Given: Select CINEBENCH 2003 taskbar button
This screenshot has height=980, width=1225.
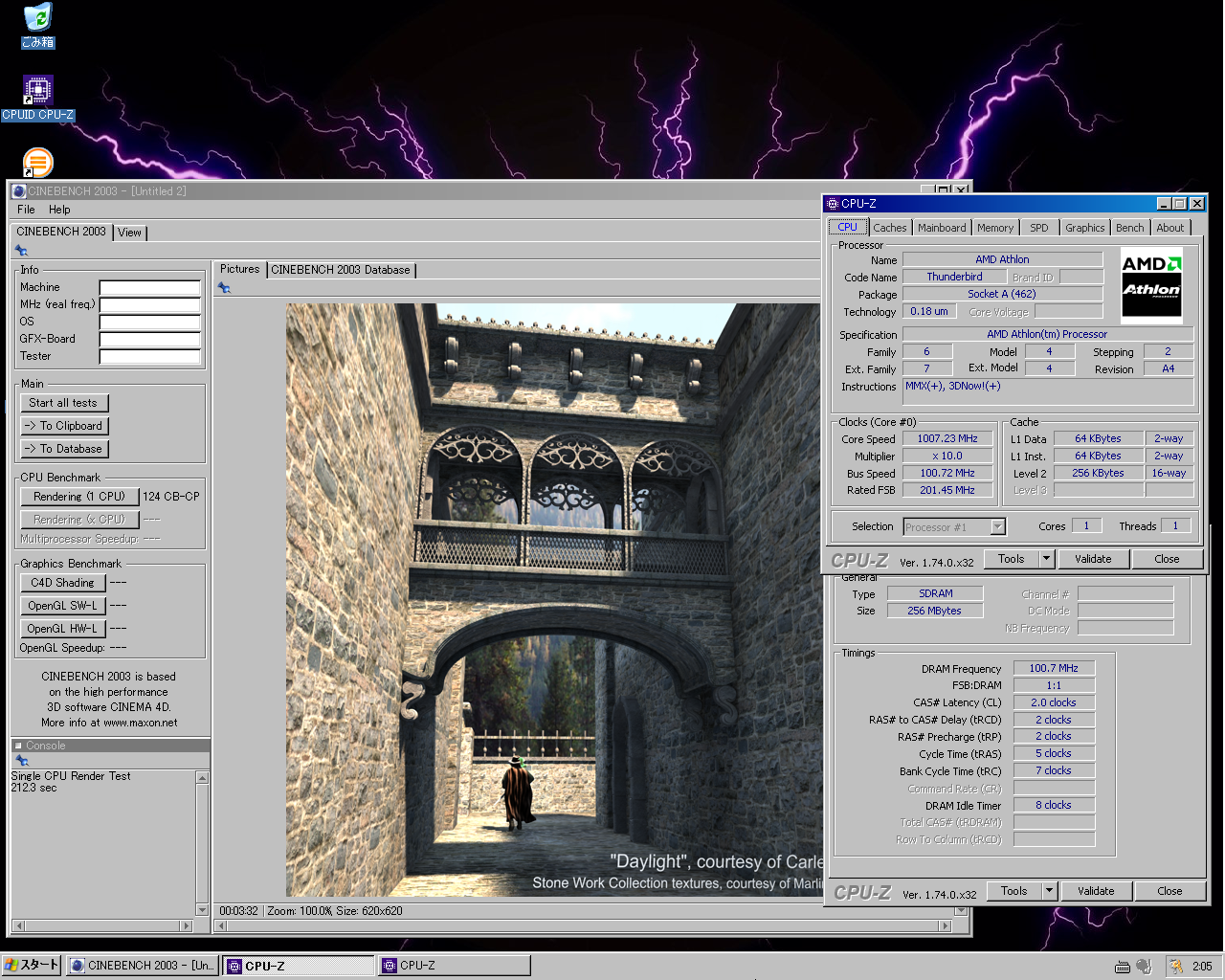Looking at the screenshot, I should pyautogui.click(x=142, y=966).
